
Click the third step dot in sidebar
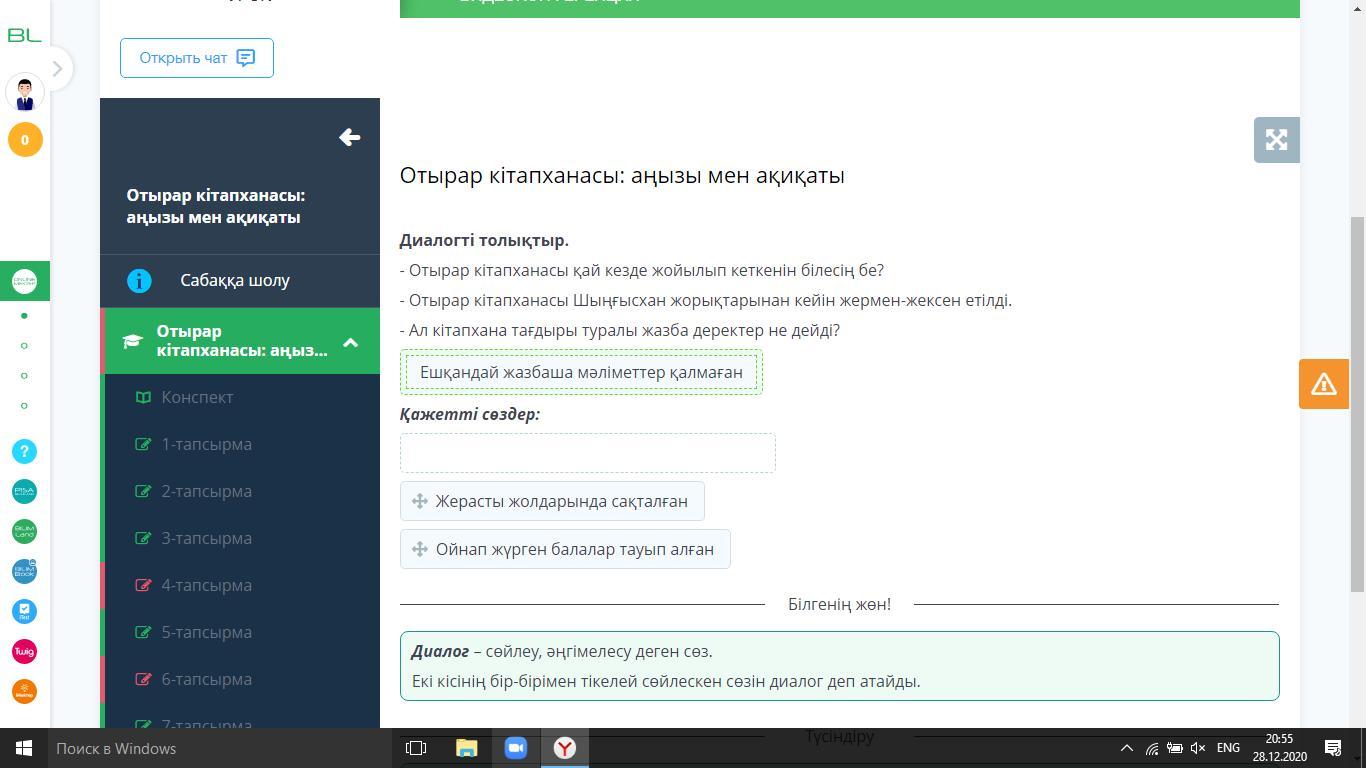[24, 376]
